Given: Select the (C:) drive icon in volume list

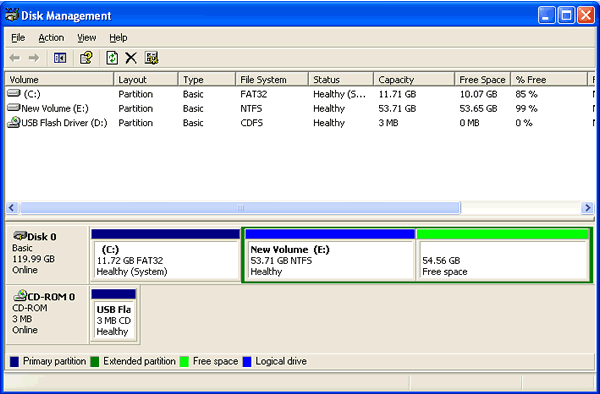Looking at the screenshot, I should pyautogui.click(x=14, y=93).
